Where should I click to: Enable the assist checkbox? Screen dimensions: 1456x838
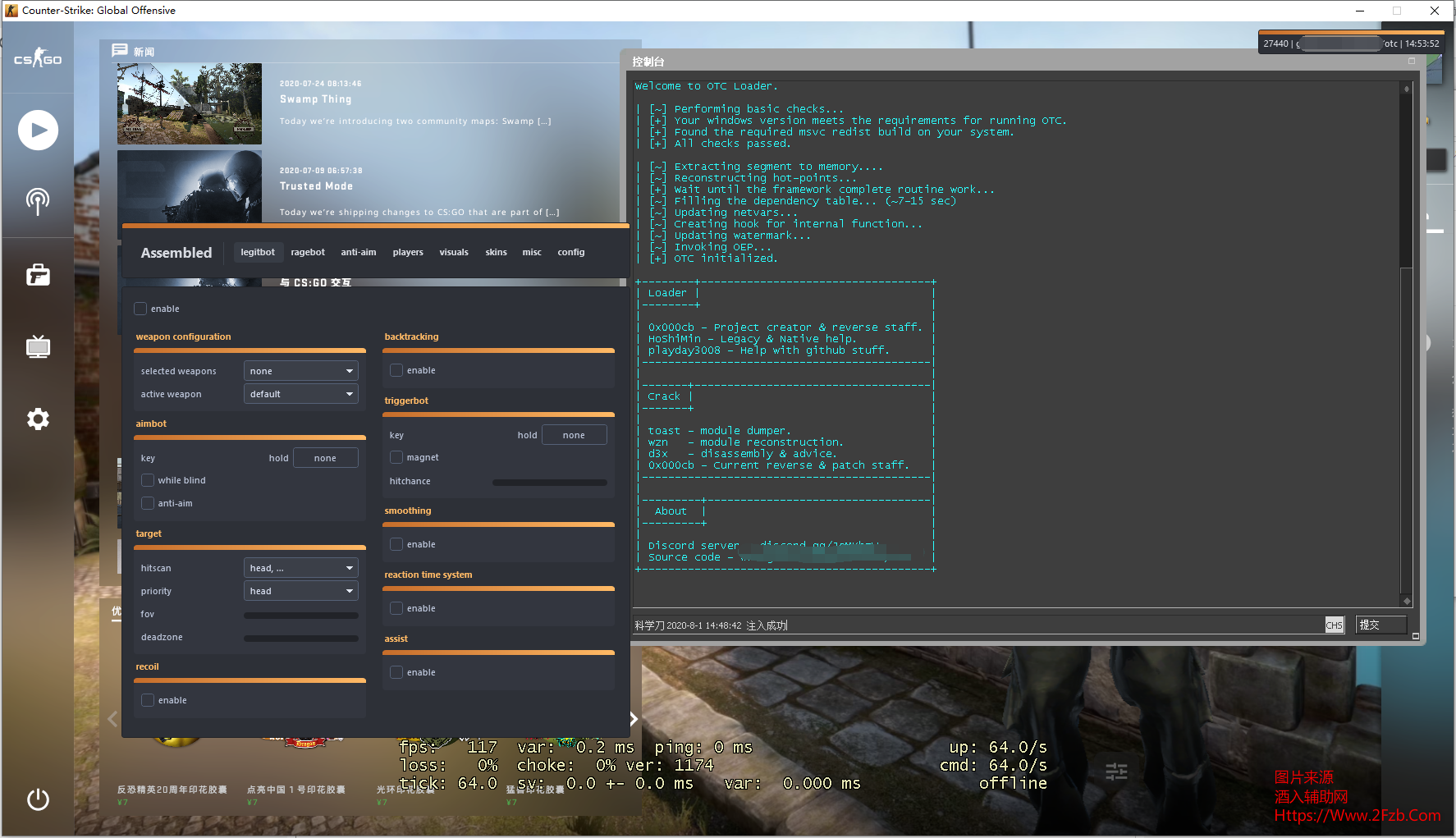coord(396,672)
